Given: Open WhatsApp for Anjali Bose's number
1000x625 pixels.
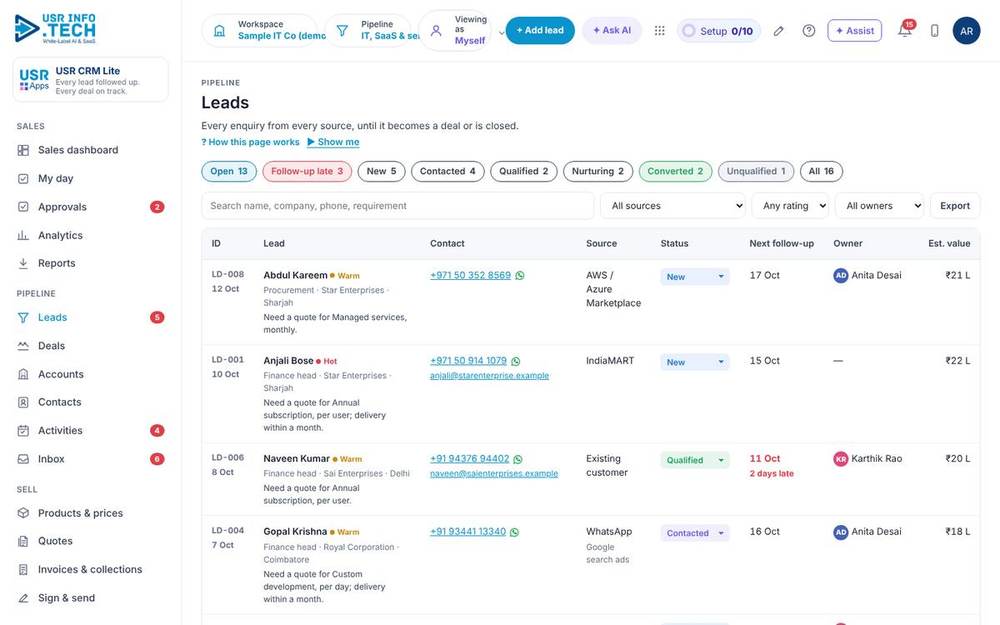Looking at the screenshot, I should tap(516, 361).
